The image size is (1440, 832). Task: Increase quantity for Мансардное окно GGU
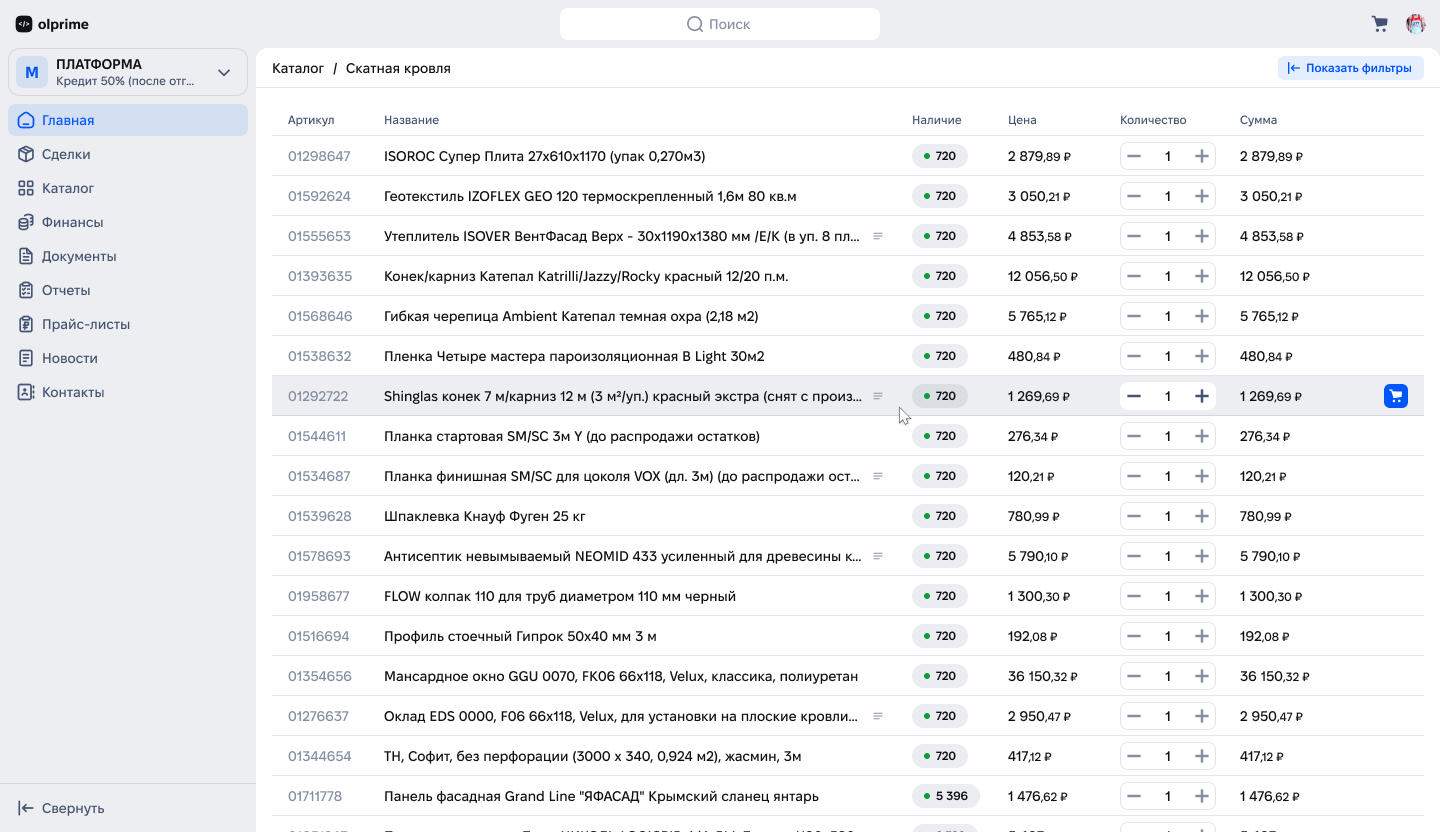point(1202,676)
